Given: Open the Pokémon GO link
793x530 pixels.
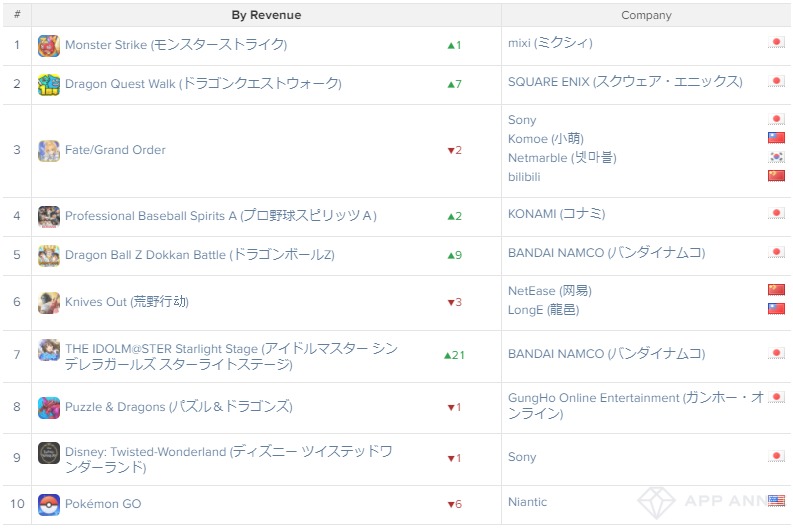Looking at the screenshot, I should 103,504.
